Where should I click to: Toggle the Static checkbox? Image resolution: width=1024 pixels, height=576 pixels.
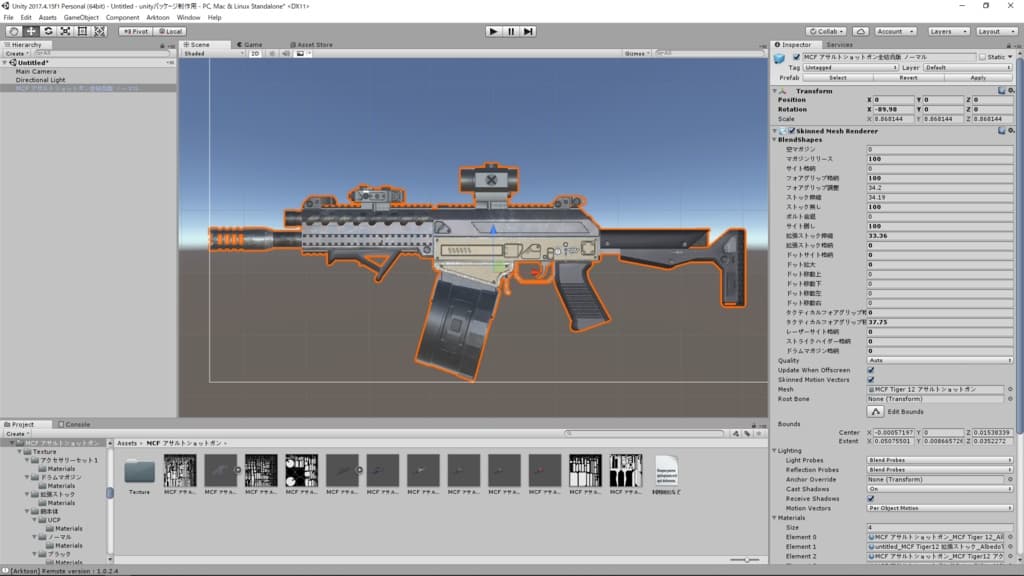(x=982, y=57)
